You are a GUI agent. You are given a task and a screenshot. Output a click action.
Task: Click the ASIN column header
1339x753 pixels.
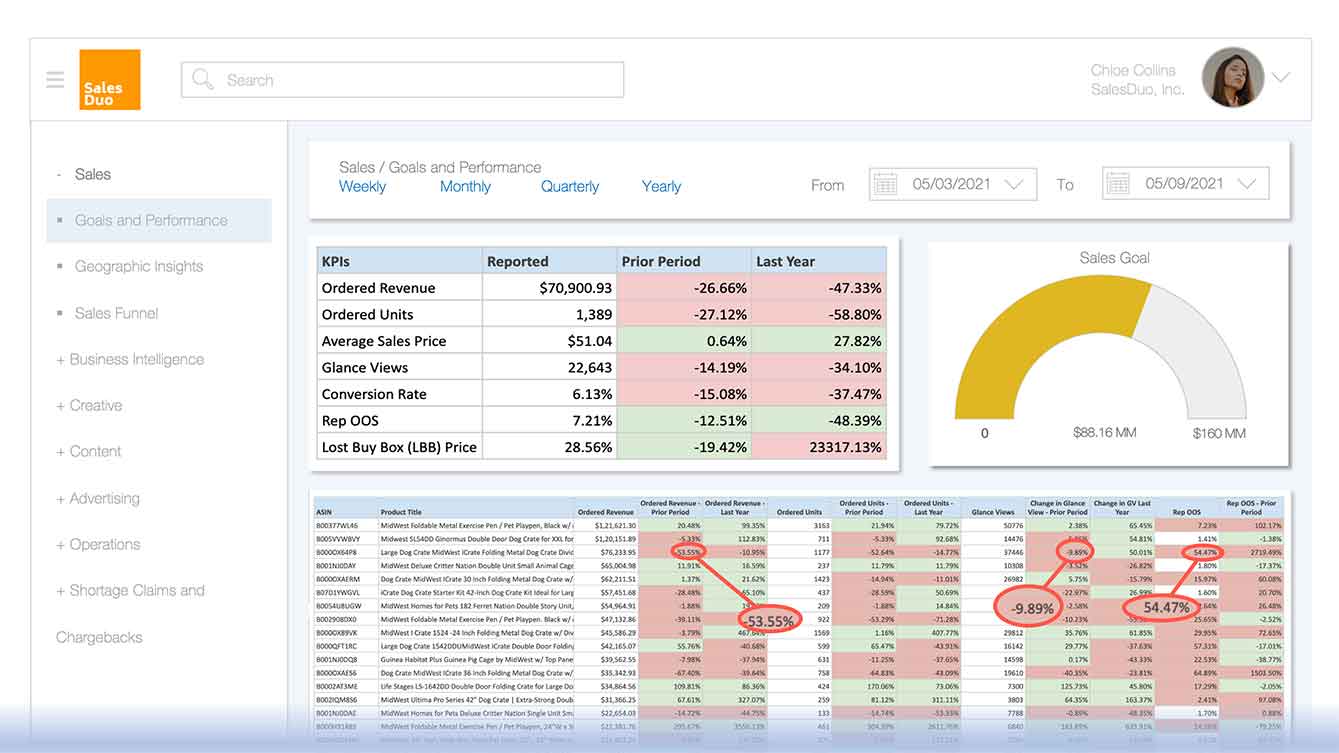(346, 508)
